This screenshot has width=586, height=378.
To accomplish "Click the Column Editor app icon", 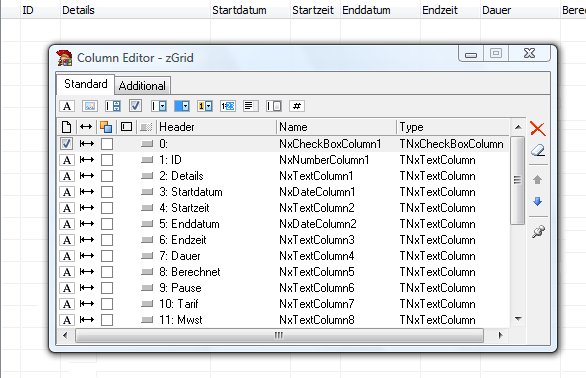I will pyautogui.click(x=64, y=58).
